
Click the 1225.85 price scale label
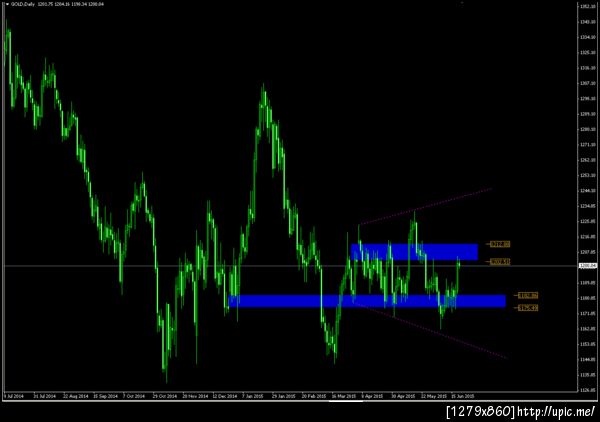588,221
